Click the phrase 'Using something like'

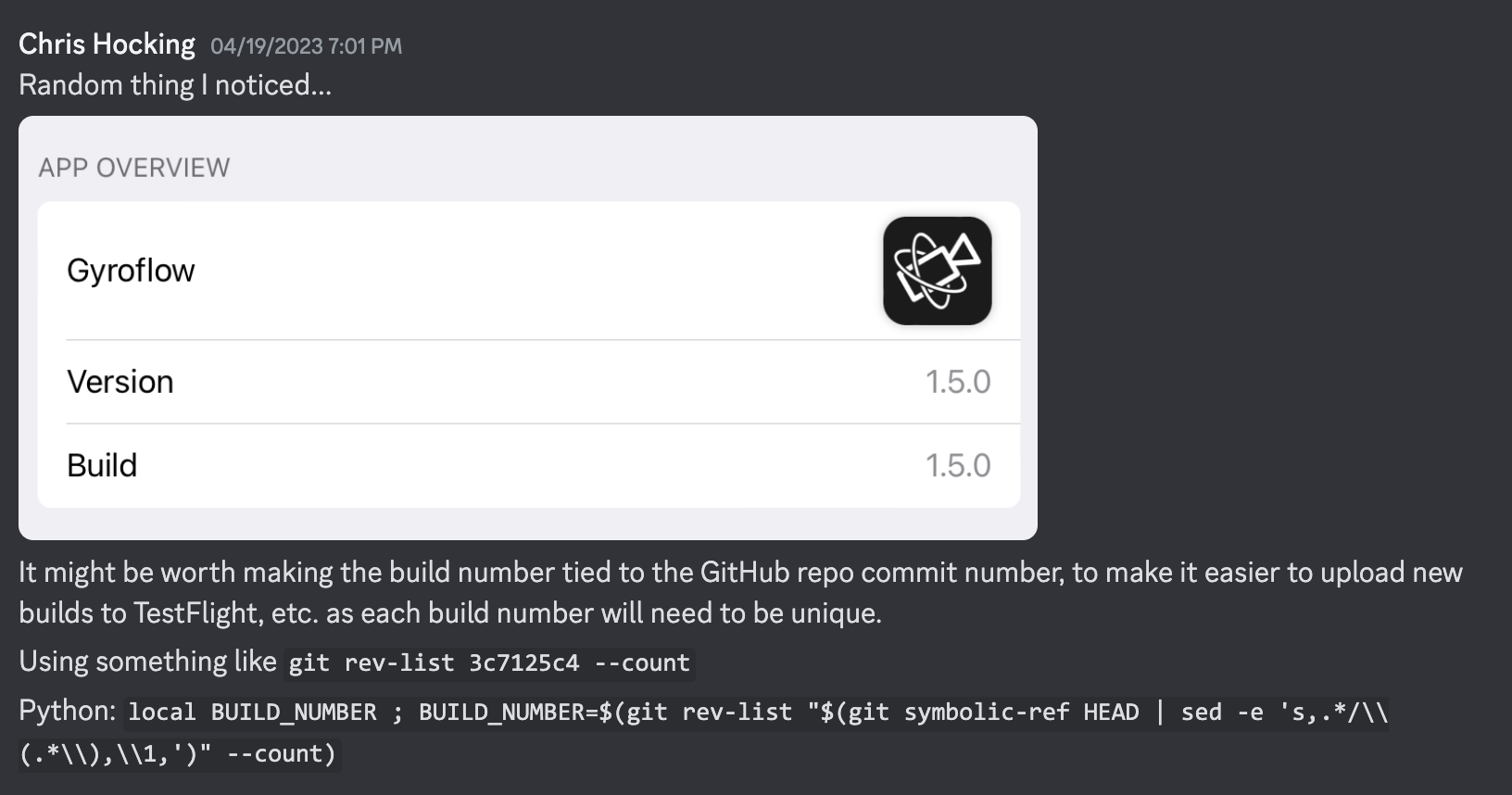pyautogui.click(x=145, y=662)
